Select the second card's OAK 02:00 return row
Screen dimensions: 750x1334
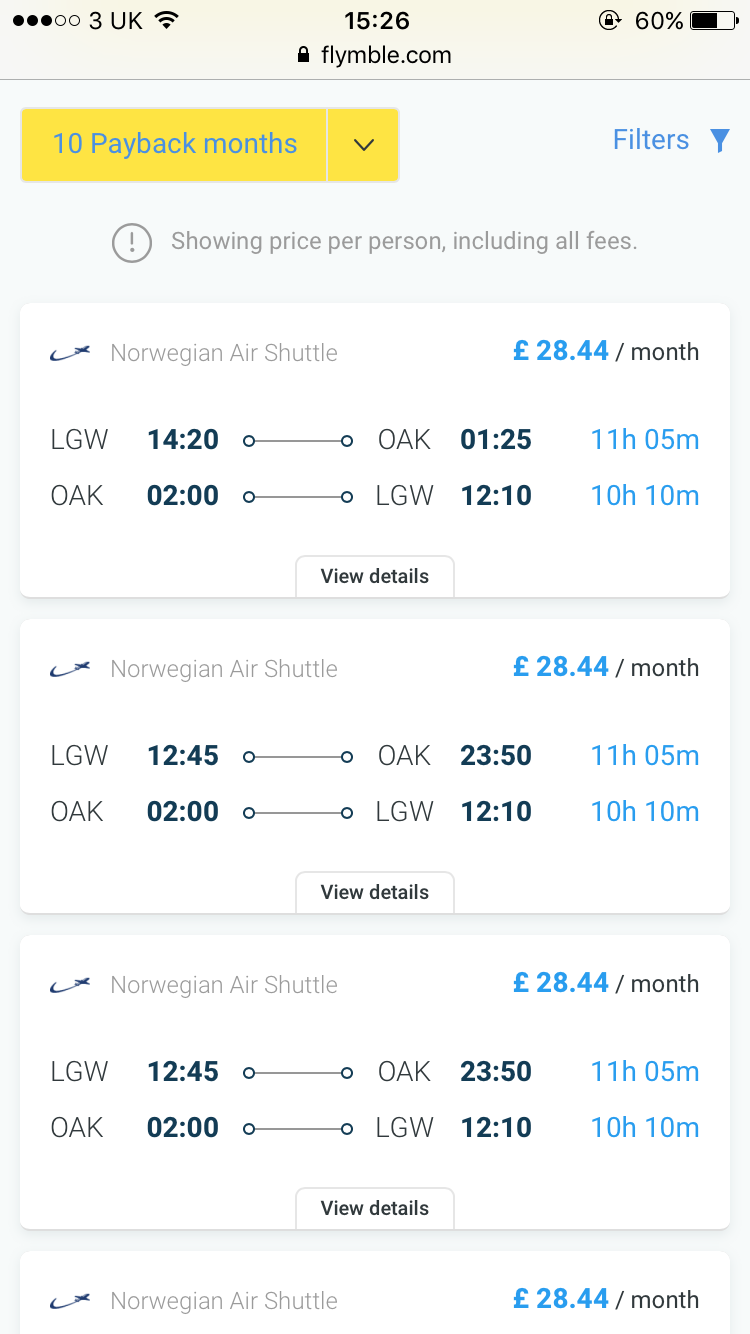pyautogui.click(x=375, y=812)
